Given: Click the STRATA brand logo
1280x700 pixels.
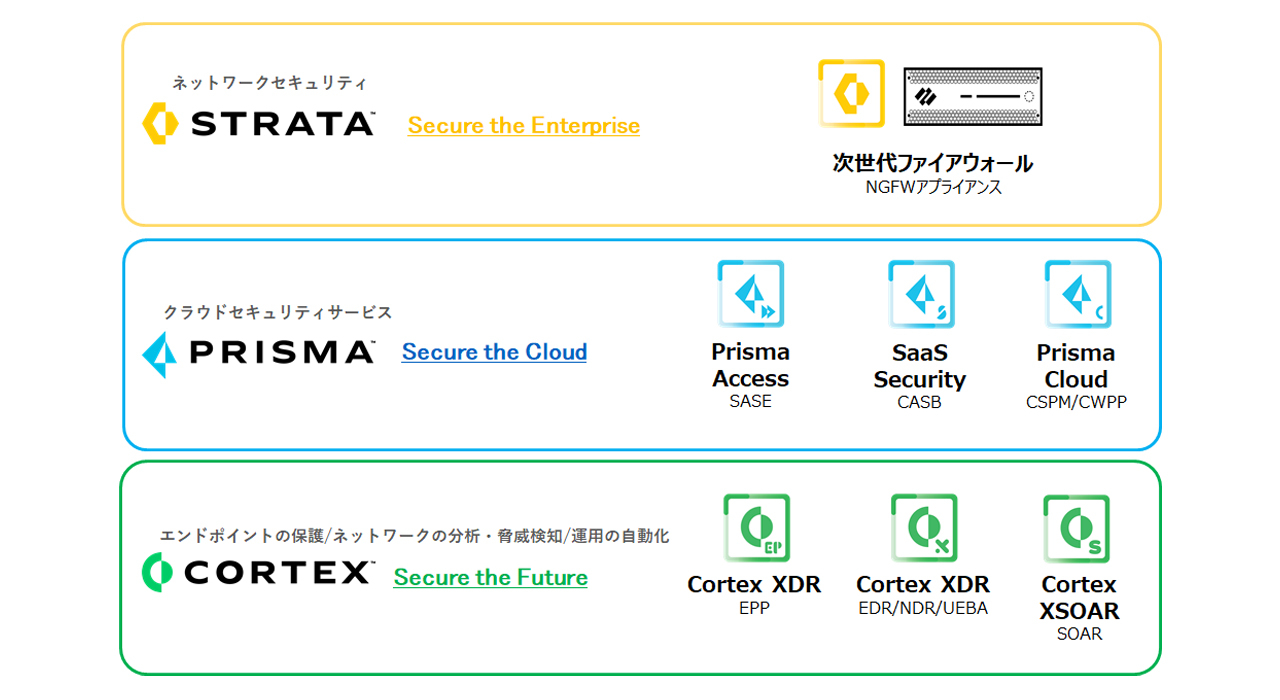Looking at the screenshot, I should [258, 123].
